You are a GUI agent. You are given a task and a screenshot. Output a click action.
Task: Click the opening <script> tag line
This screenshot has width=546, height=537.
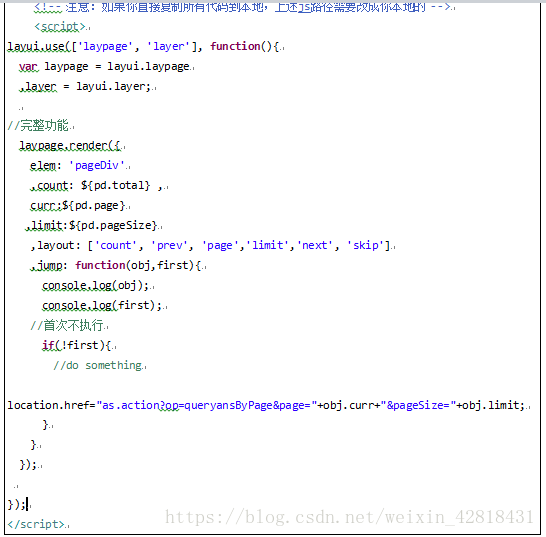[x=60, y=26]
